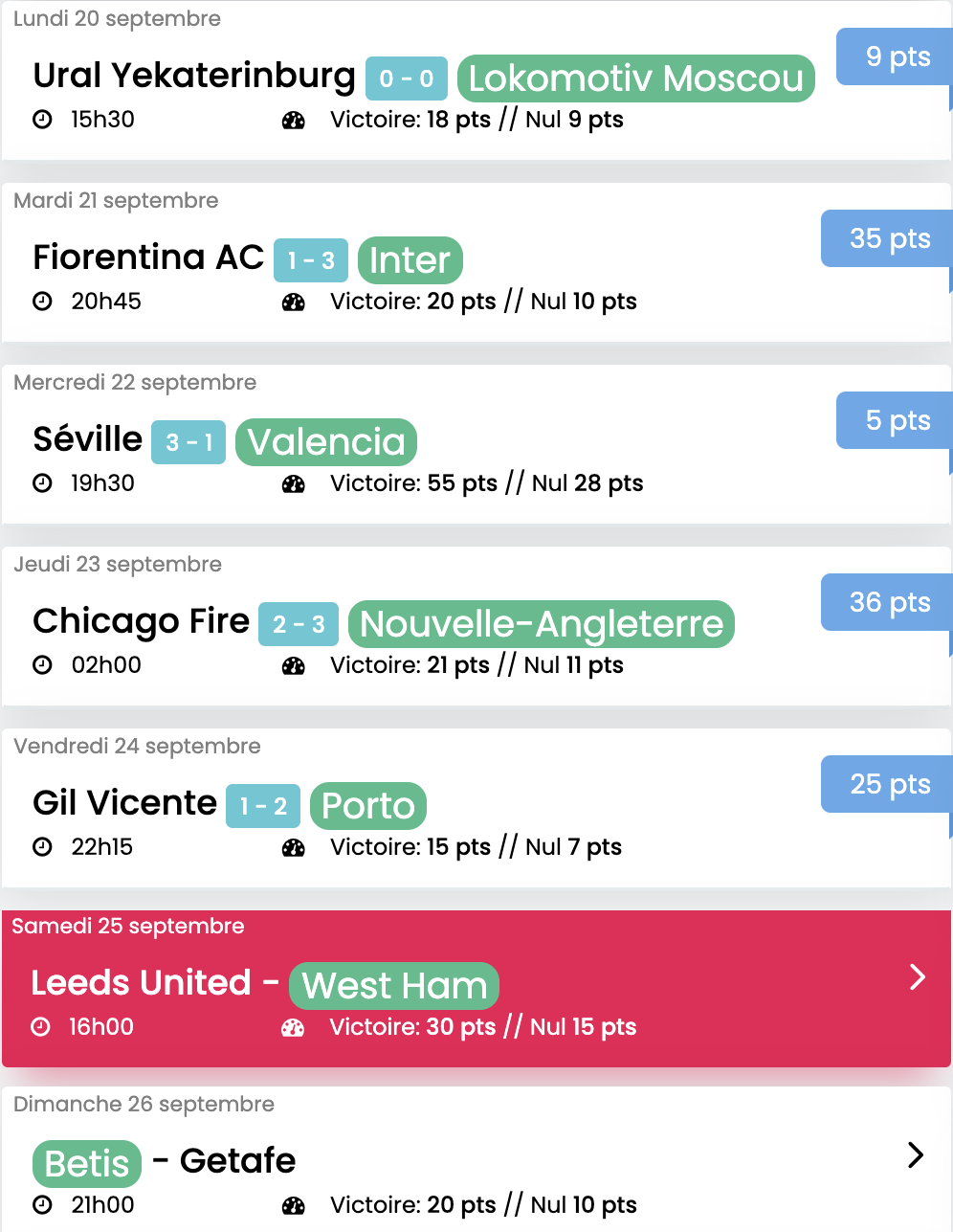Select the Betis green badge
The image size is (953, 1232).
[x=87, y=1164]
